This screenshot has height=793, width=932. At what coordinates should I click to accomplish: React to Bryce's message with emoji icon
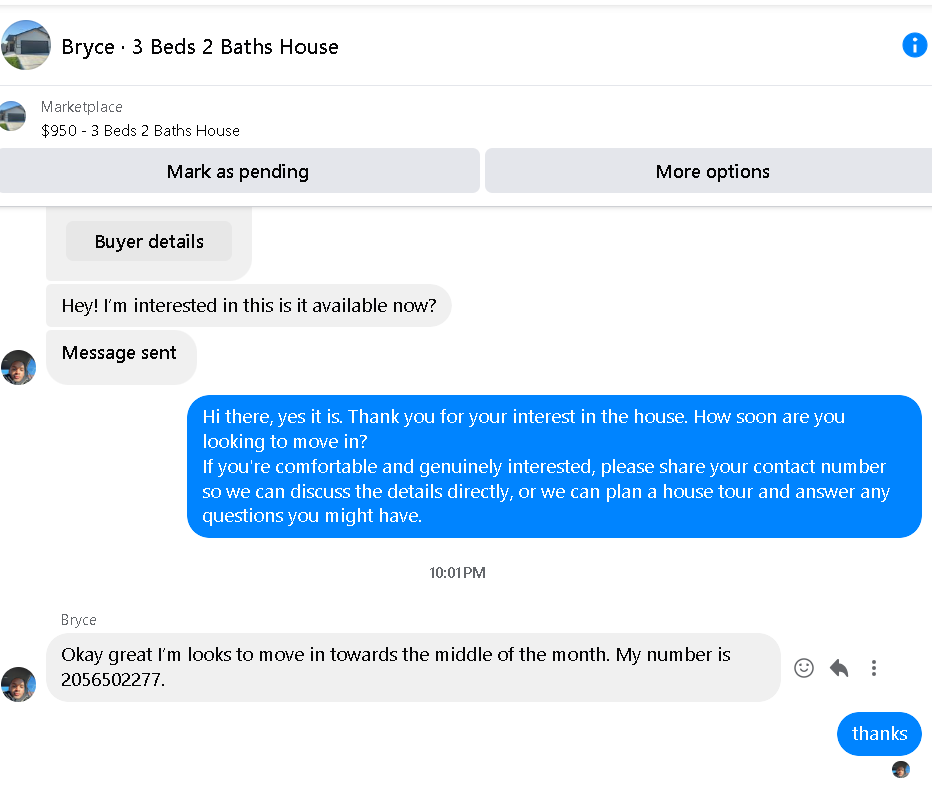click(804, 668)
